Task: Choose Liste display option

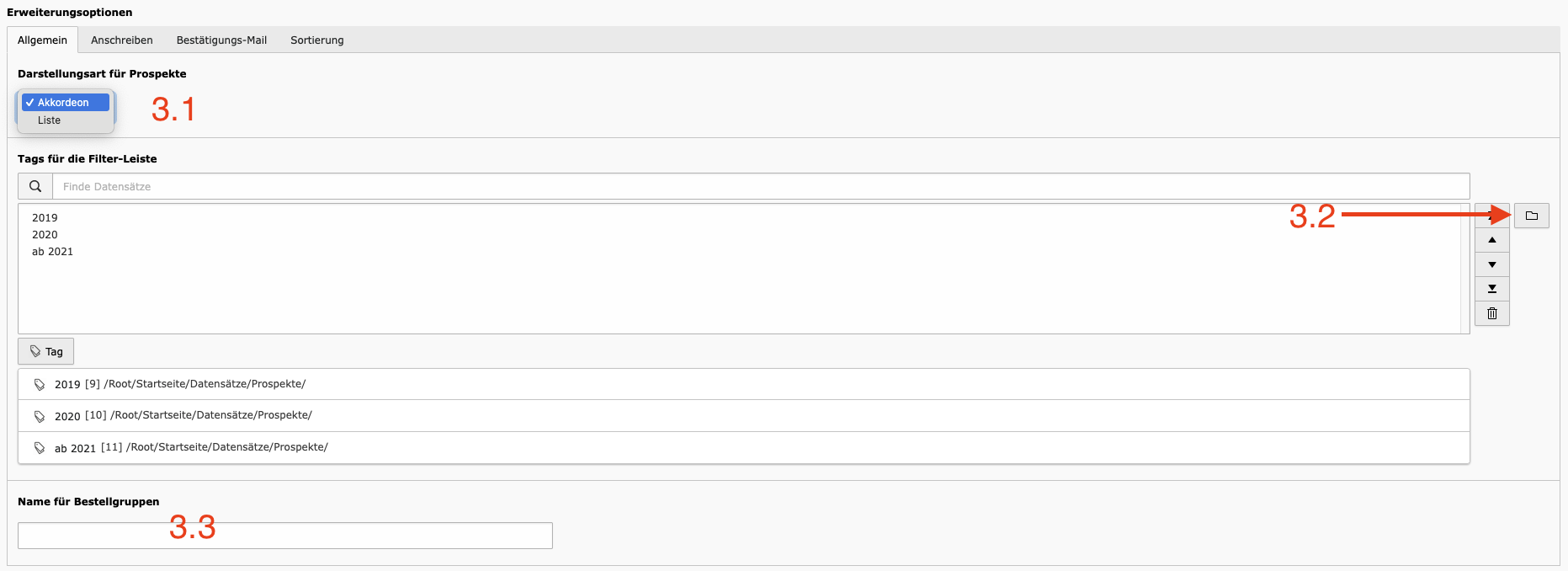Action: point(49,120)
